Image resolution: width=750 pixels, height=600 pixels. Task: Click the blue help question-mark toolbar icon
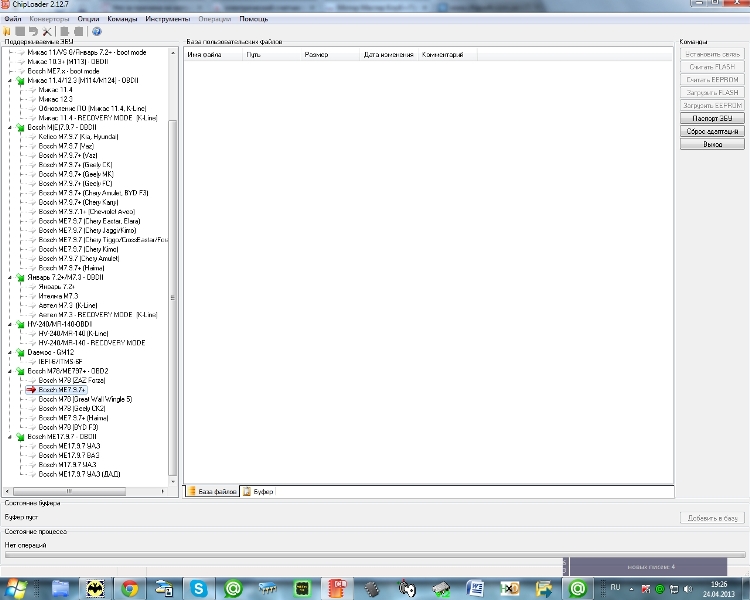tap(96, 31)
